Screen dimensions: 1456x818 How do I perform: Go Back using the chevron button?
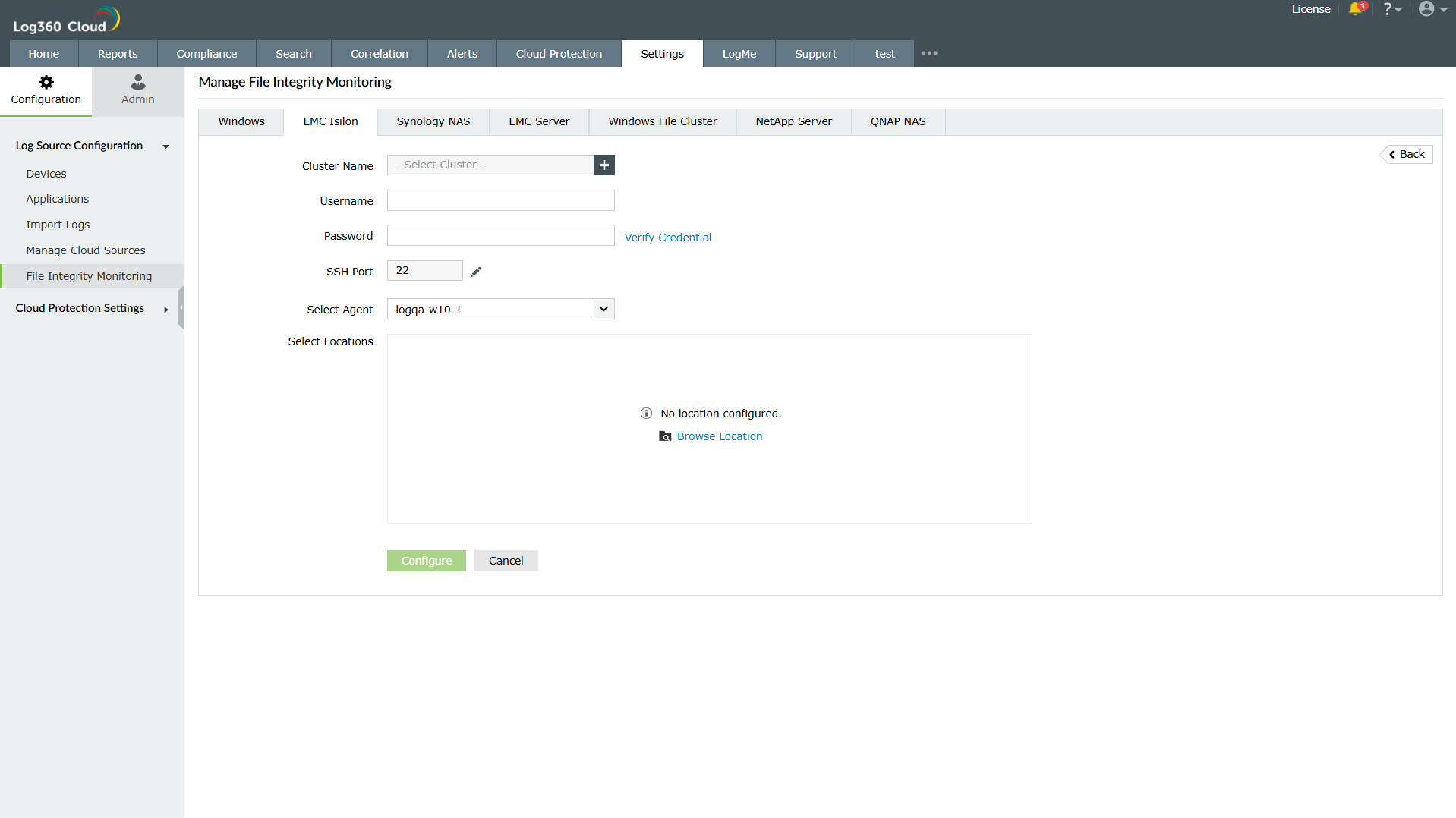click(1406, 154)
